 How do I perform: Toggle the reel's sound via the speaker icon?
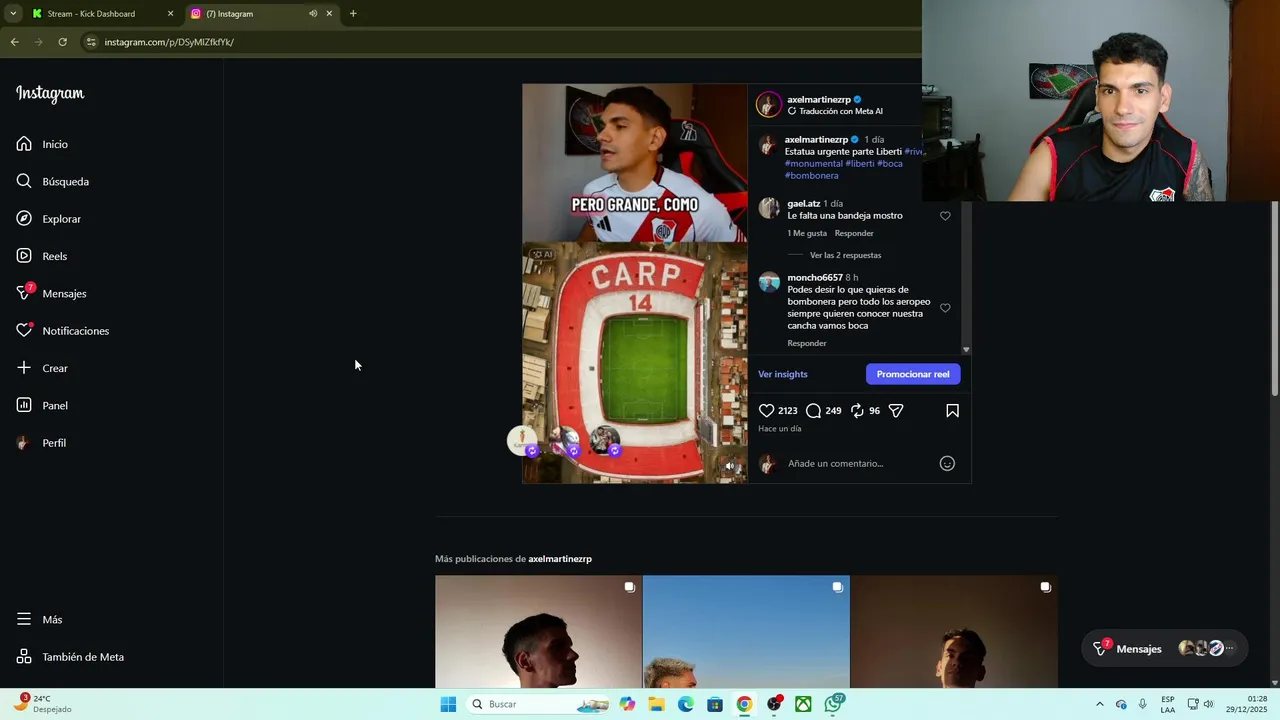730,467
